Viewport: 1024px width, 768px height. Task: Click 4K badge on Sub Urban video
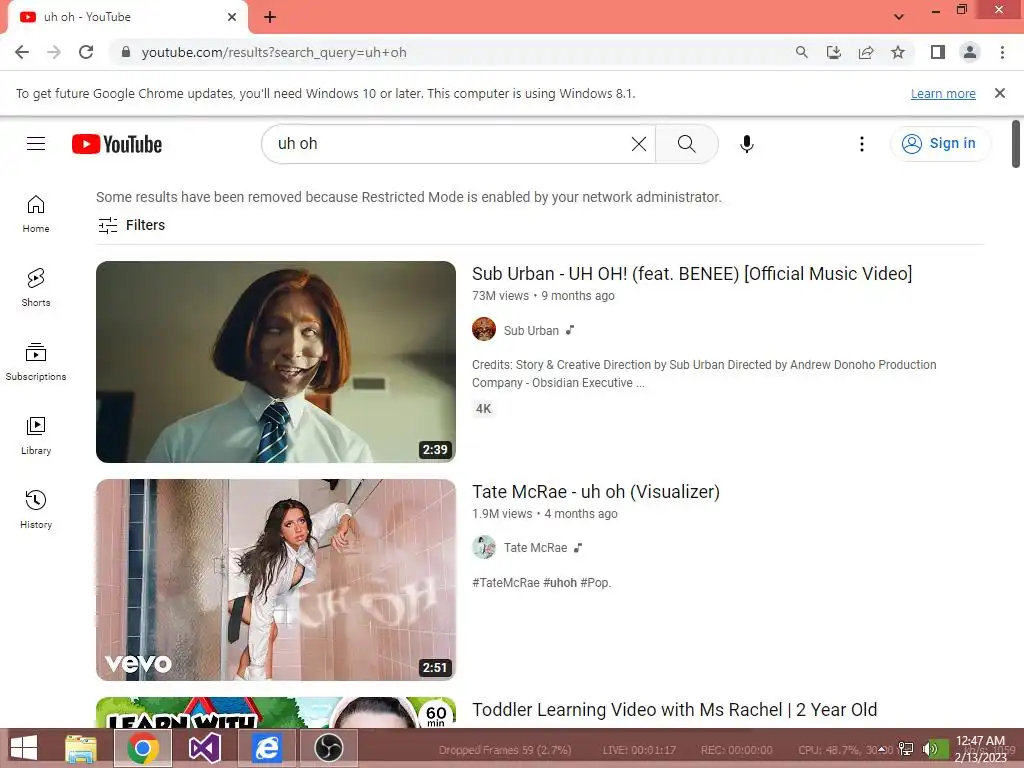pyautogui.click(x=483, y=409)
